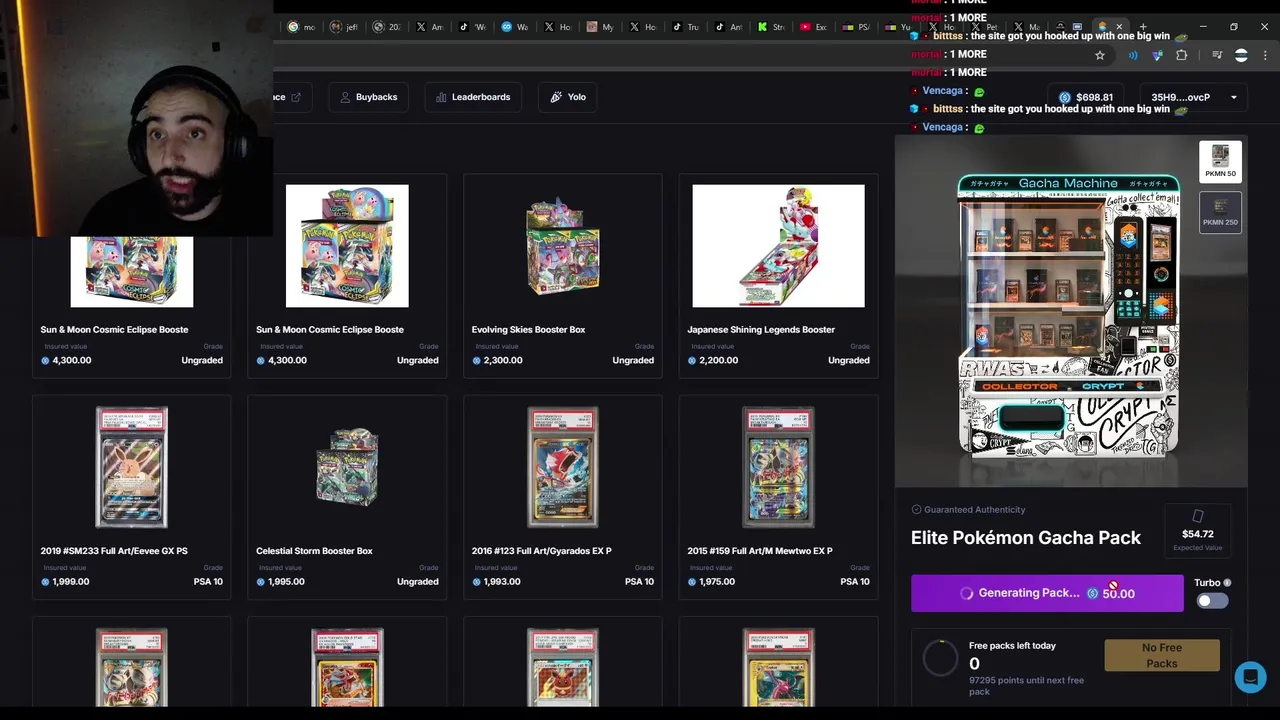Click the Guaranteed Authenticity check icon
Viewport: 1280px width, 720px height.
click(916, 510)
